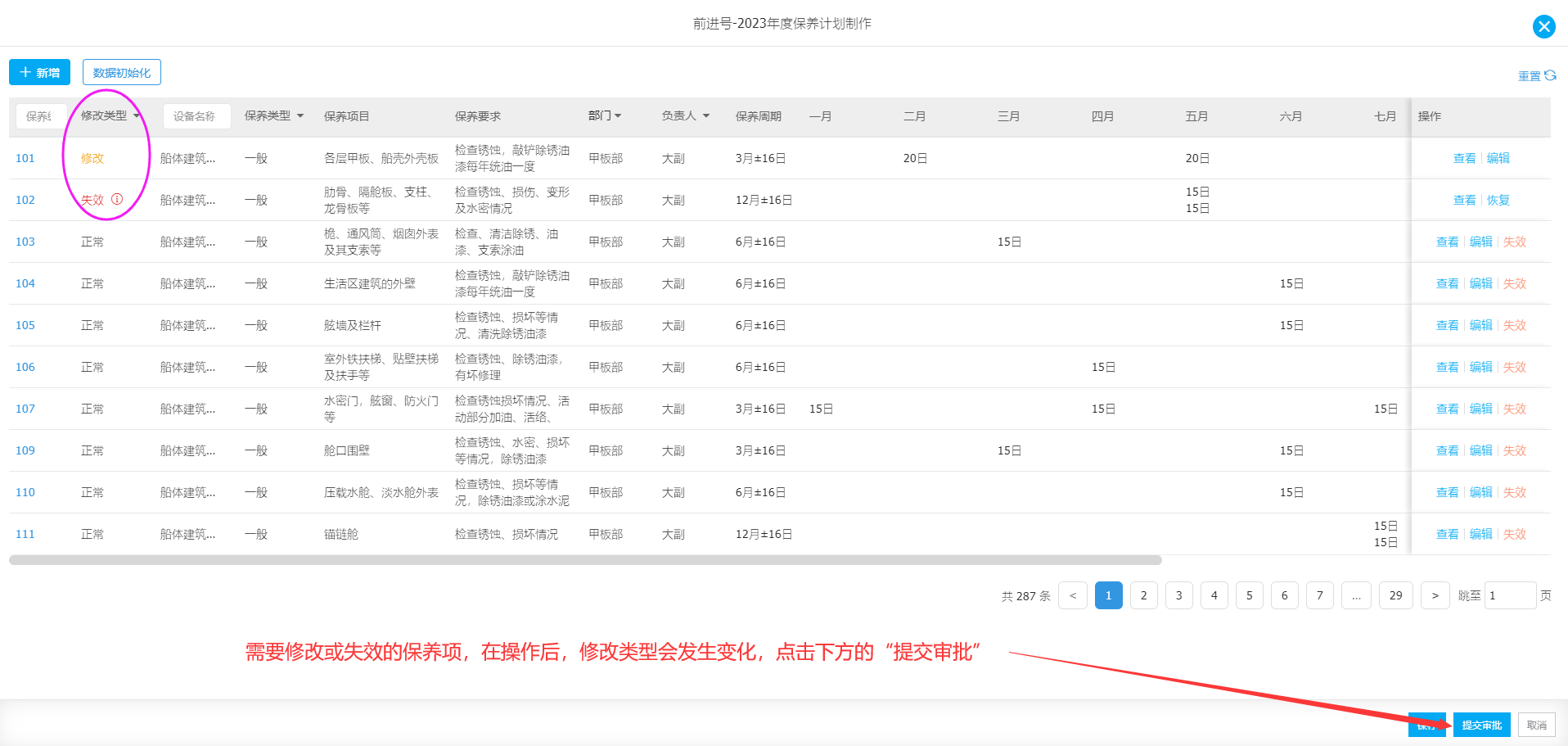Viewport: 1568px width, 746px height.
Task: Click the 重置 link
Action: (x=1529, y=76)
